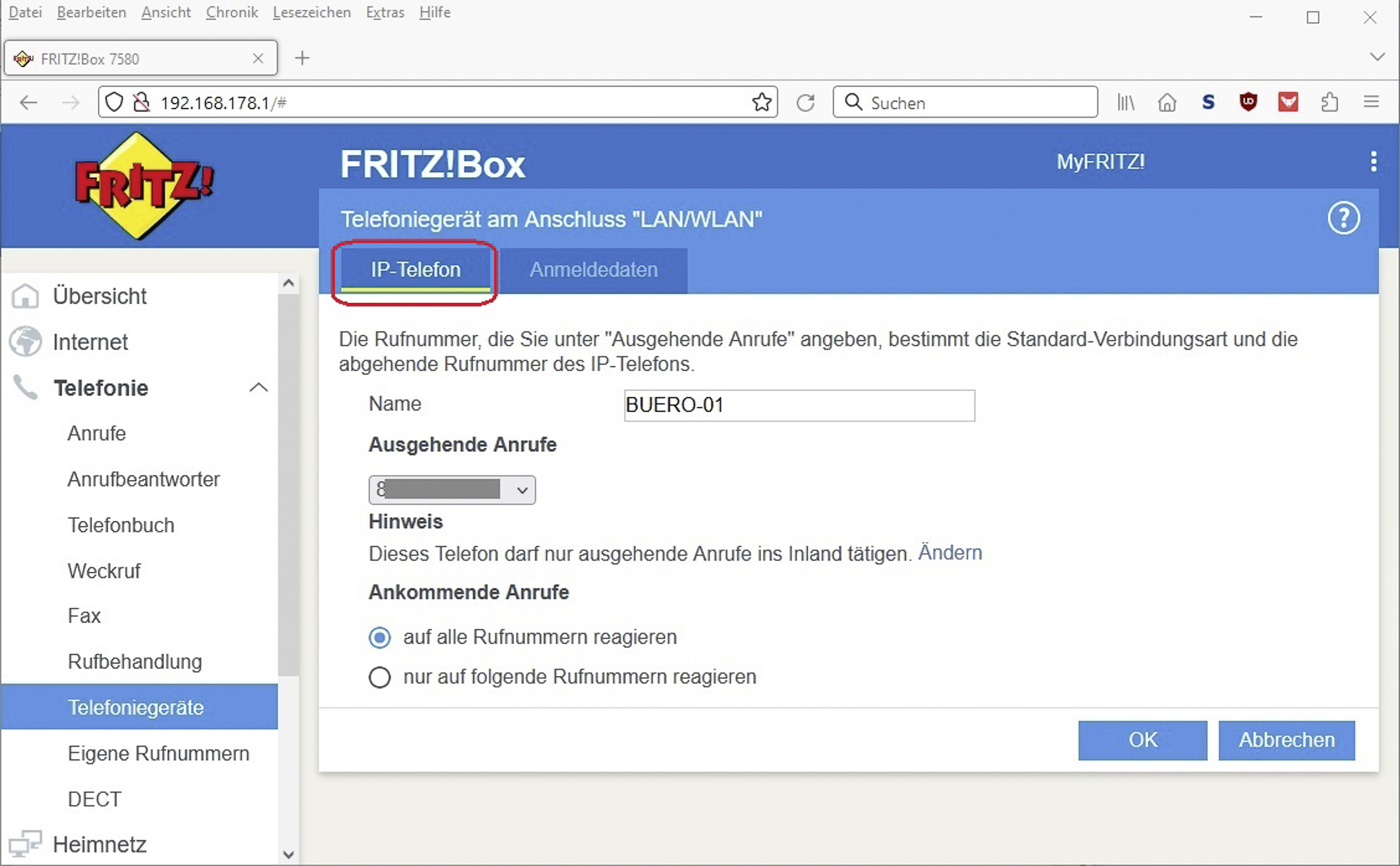The height and width of the screenshot is (866, 1400).
Task: Click the browser forward arrow
Action: tap(70, 102)
